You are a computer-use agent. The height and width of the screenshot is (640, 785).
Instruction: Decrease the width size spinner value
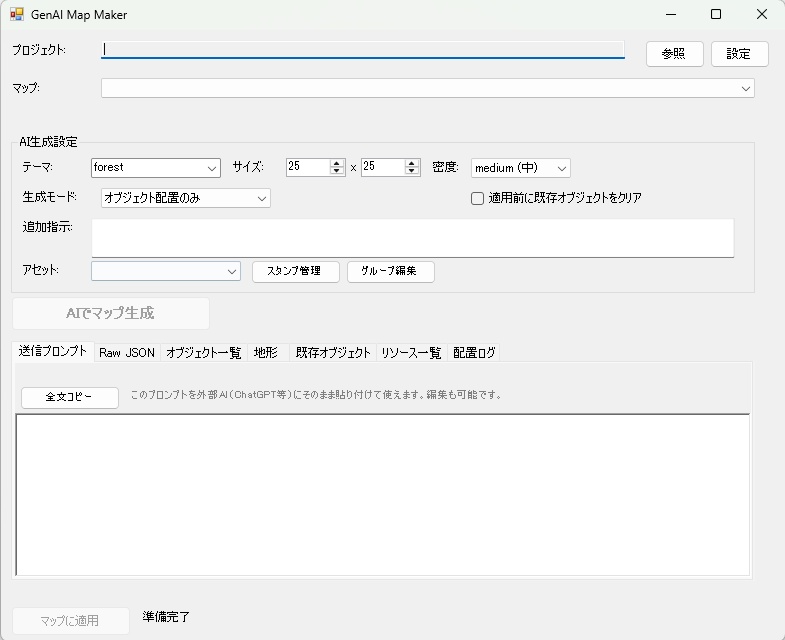(x=336, y=171)
